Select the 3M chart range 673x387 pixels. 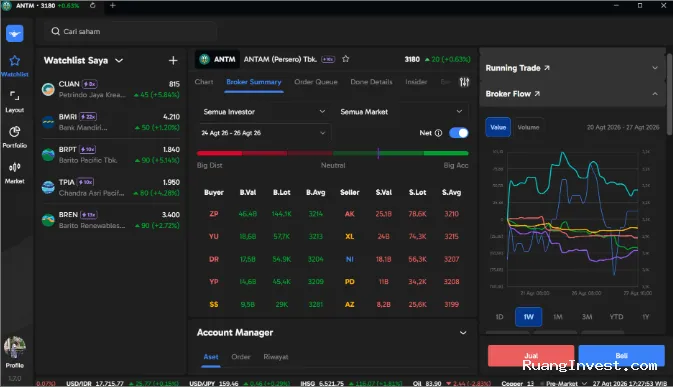coord(587,317)
